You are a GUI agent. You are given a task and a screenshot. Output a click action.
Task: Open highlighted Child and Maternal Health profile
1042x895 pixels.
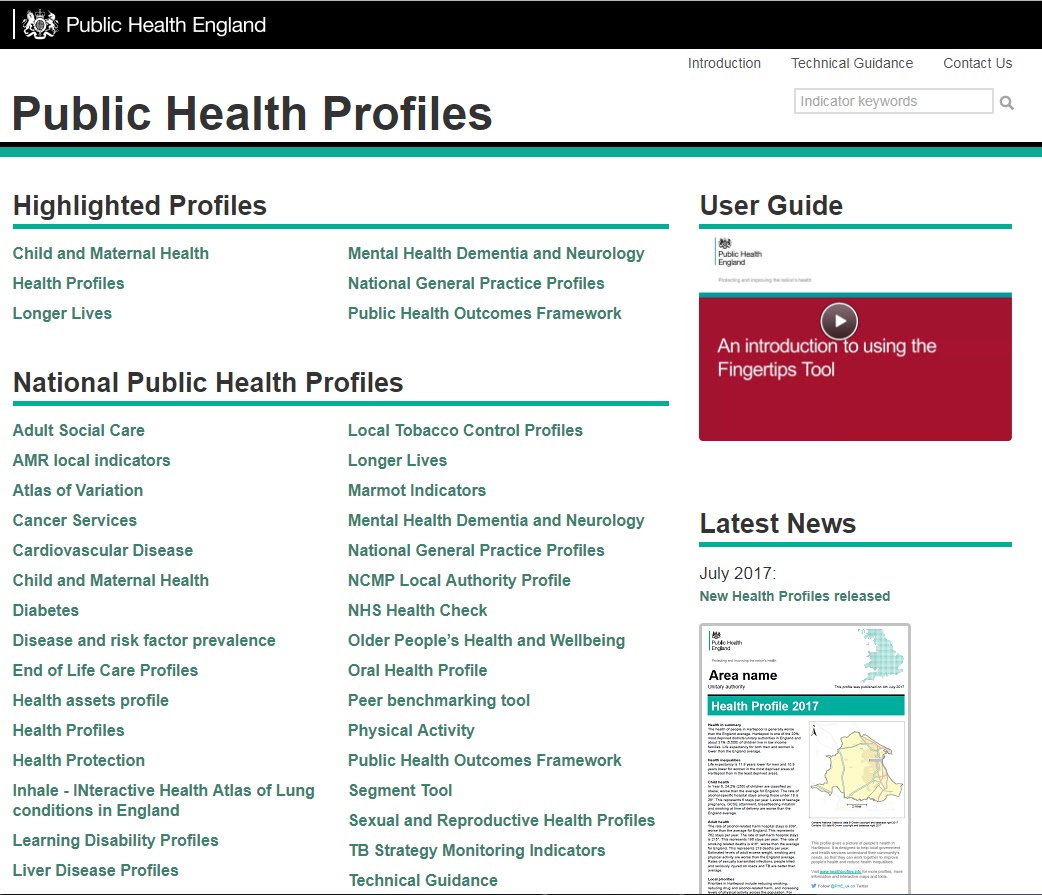[110, 253]
